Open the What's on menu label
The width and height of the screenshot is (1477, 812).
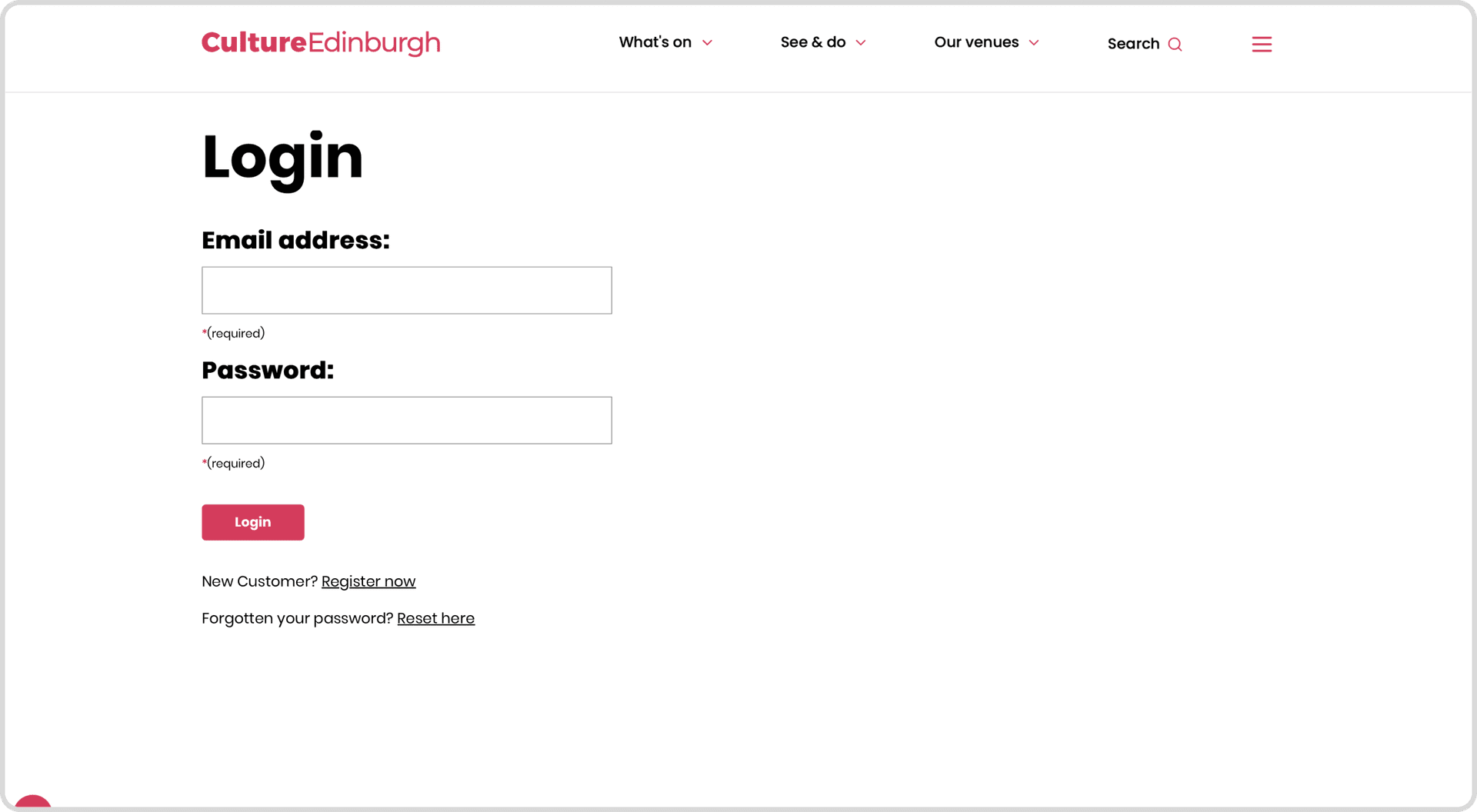pyautogui.click(x=655, y=42)
